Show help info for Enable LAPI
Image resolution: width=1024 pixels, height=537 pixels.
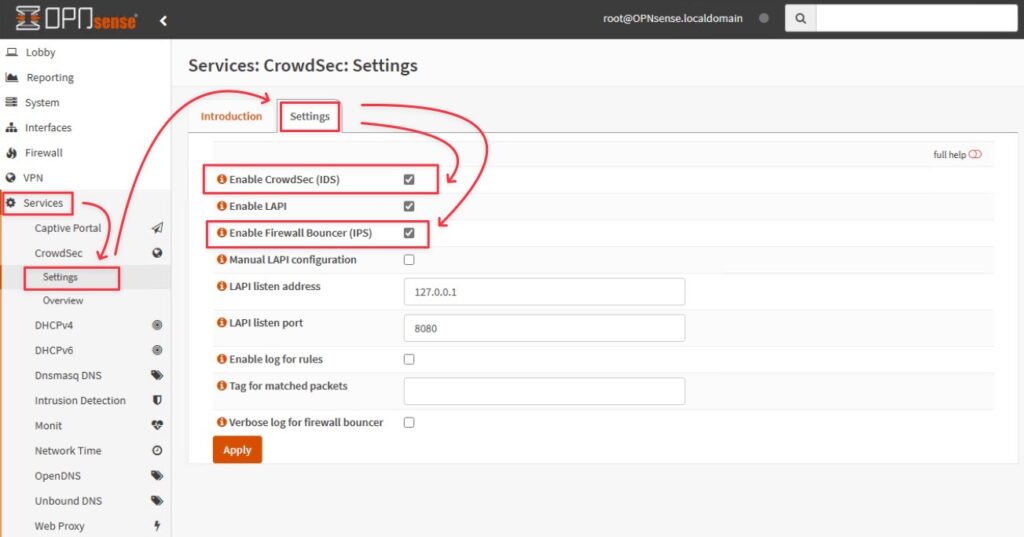pos(221,206)
